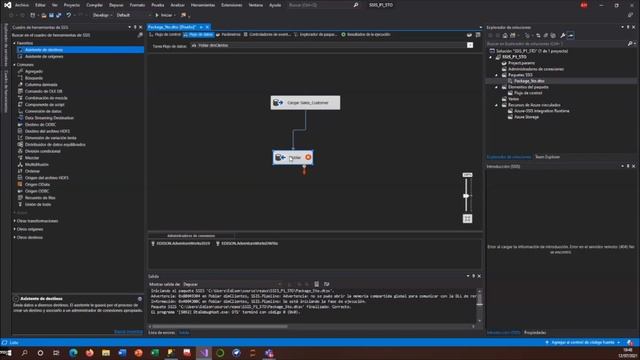
Task: Select the Destino del archivo HDFS icon
Action: click(20, 131)
